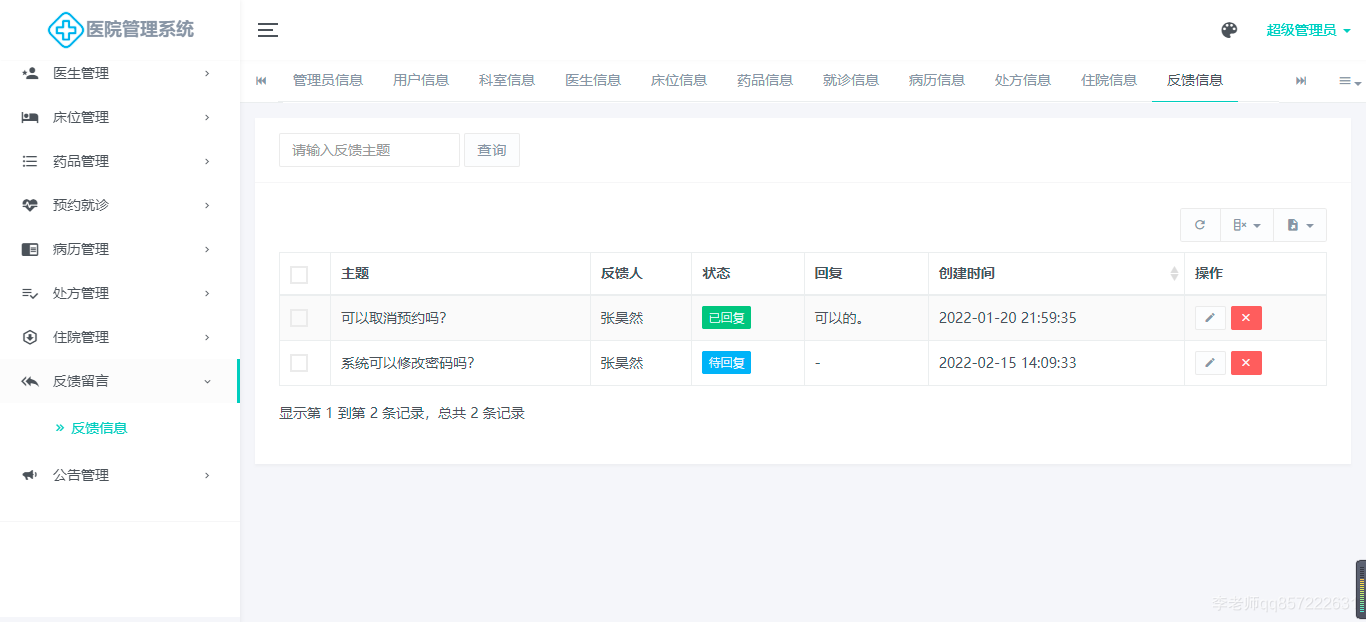
Task: Switch to the 处方信息 tab
Action: pyautogui.click(x=1023, y=80)
